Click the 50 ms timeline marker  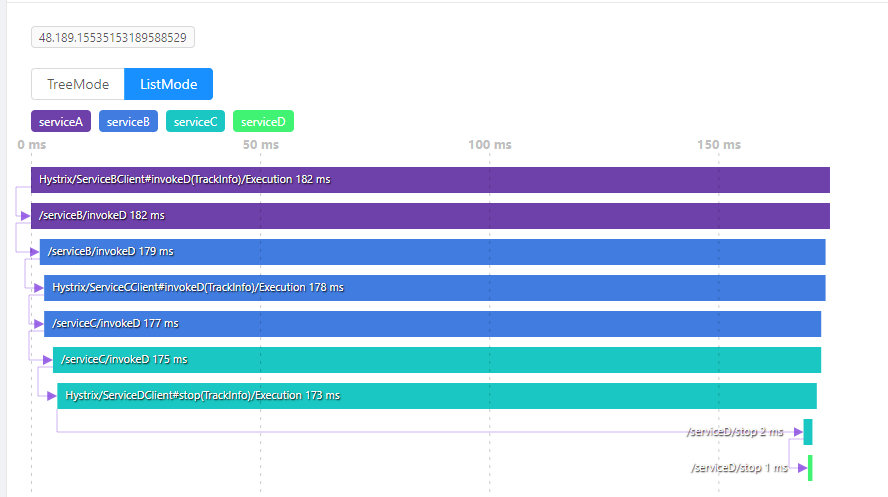click(x=260, y=145)
